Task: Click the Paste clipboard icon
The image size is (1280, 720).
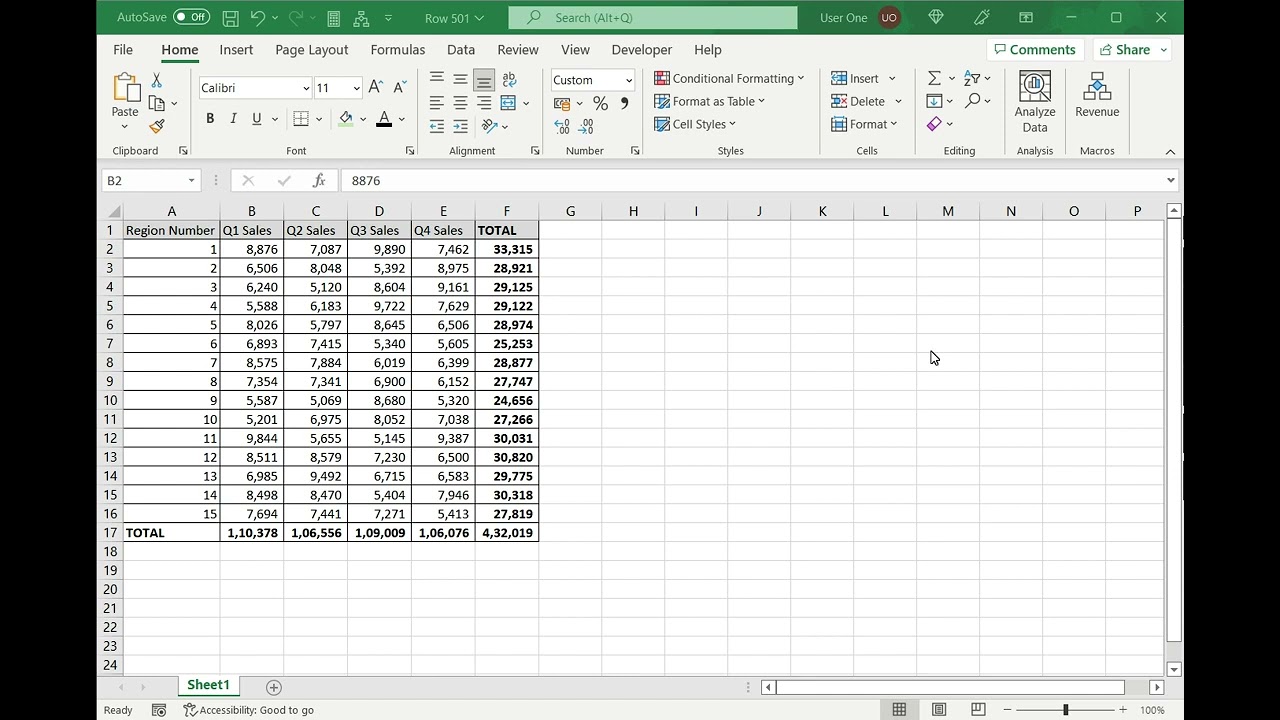Action: pos(125,88)
